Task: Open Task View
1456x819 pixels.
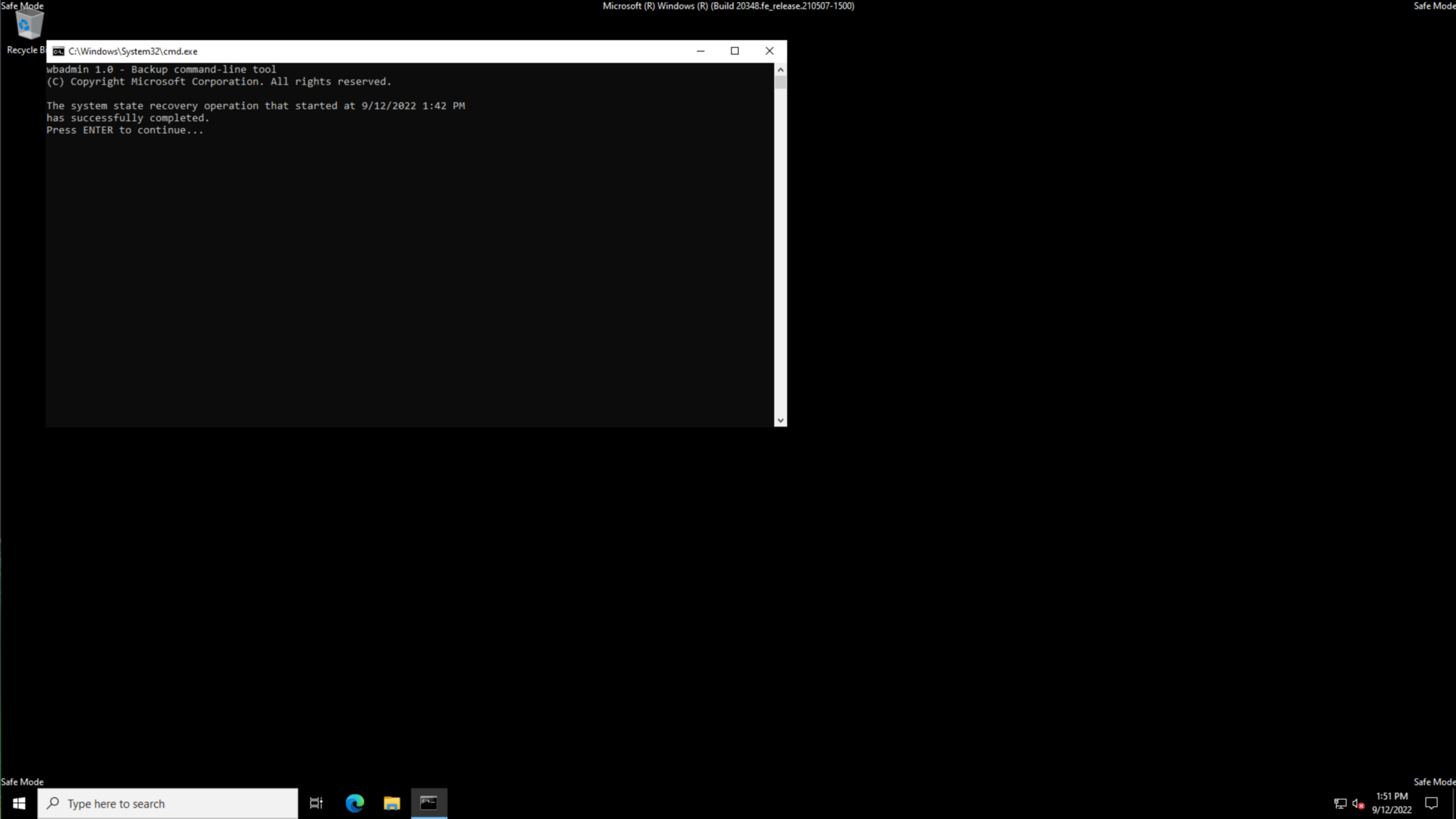Action: point(316,803)
